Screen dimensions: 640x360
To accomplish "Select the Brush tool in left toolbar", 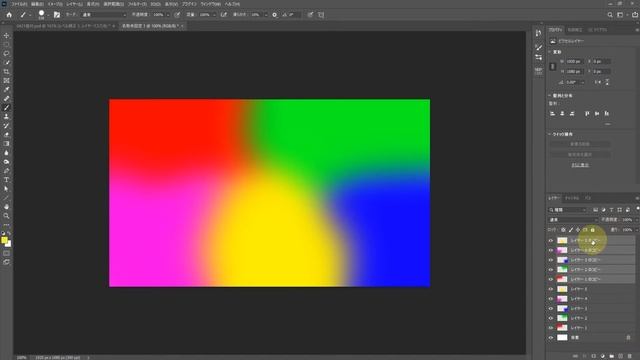I will tap(6, 108).
